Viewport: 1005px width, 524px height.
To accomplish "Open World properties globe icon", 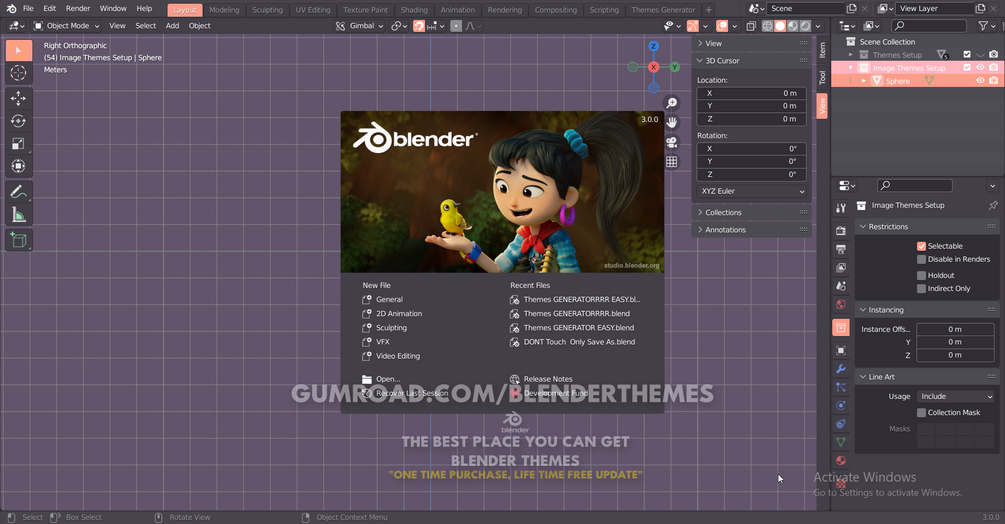I will (841, 305).
